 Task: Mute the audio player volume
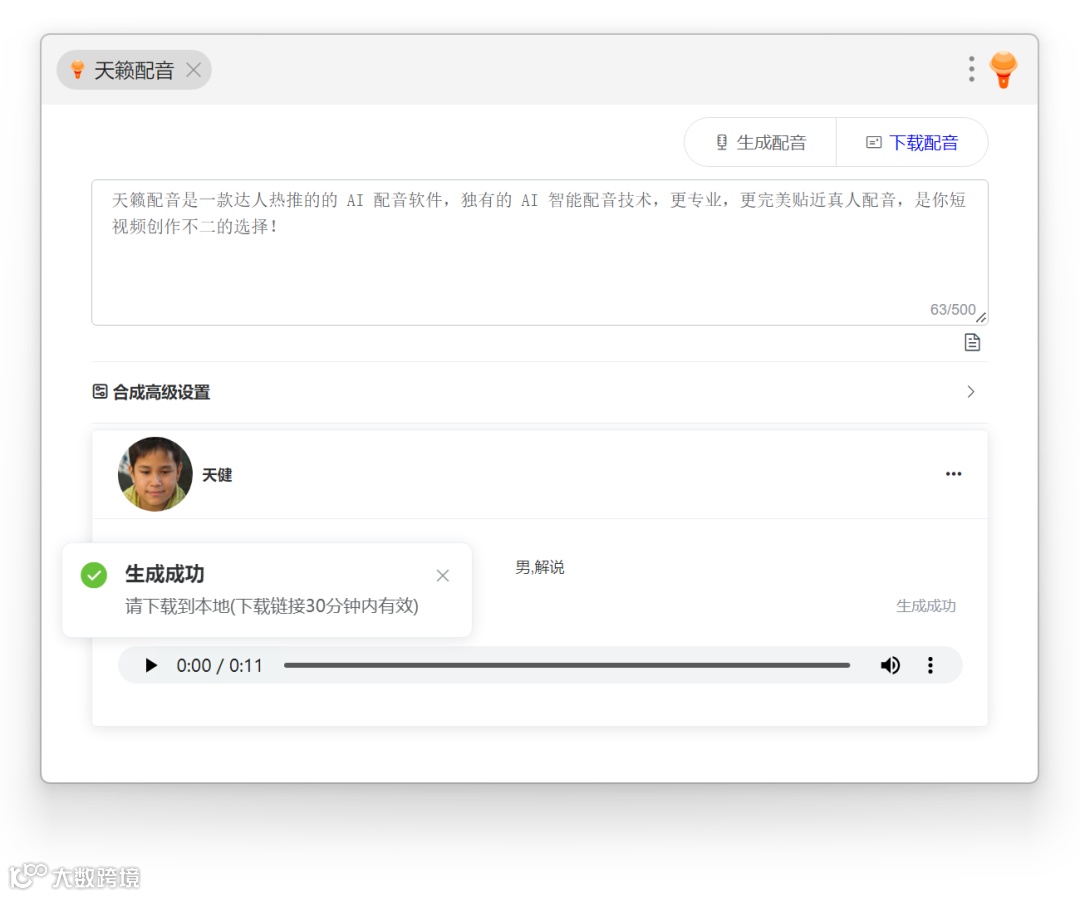coord(890,665)
